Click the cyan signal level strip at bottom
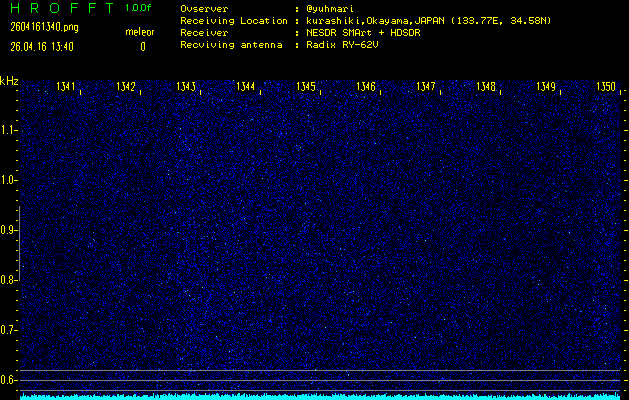The height and width of the screenshot is (400, 629). tap(320, 396)
